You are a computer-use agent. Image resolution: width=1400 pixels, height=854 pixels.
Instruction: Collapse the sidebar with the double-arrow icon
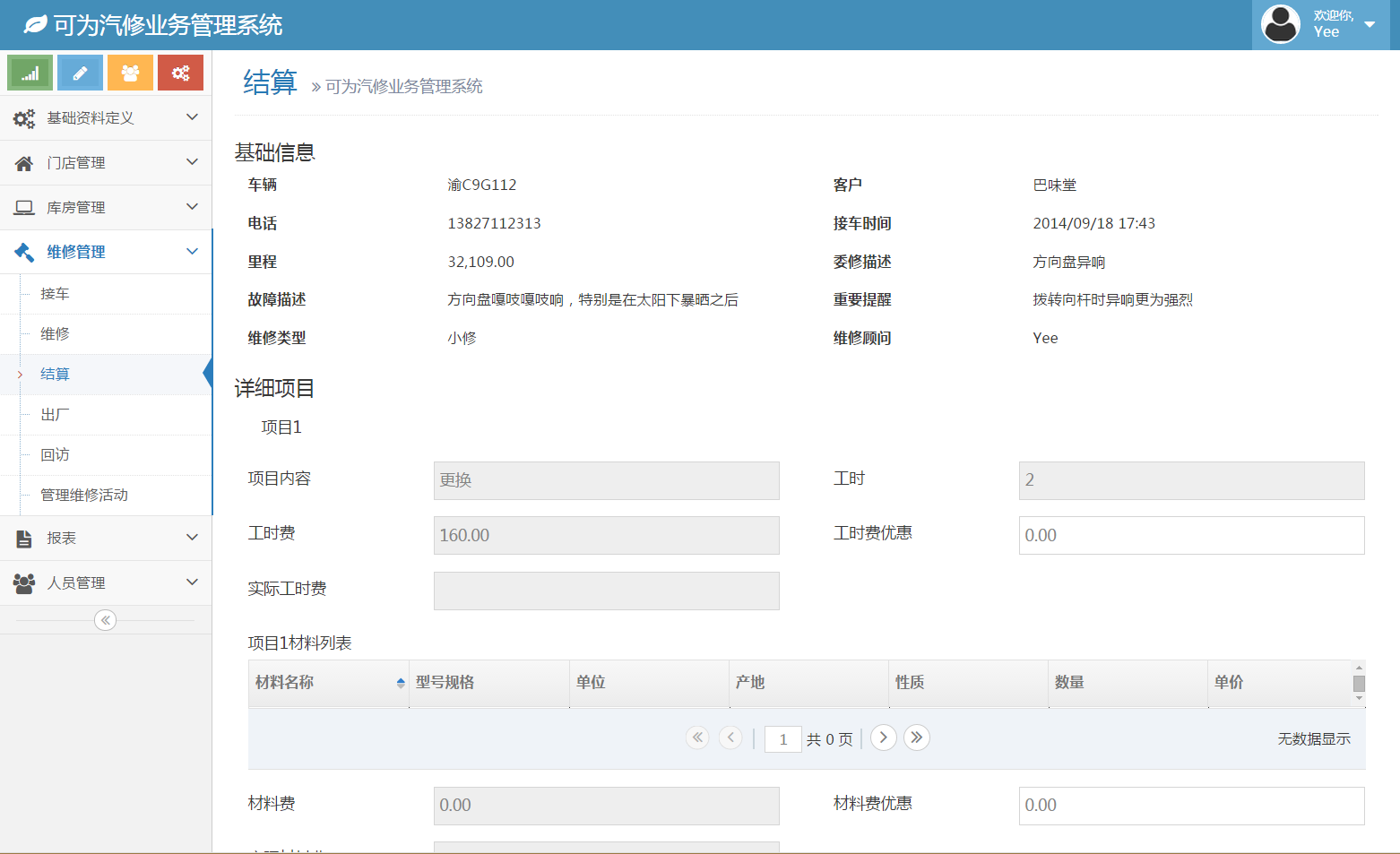click(105, 620)
